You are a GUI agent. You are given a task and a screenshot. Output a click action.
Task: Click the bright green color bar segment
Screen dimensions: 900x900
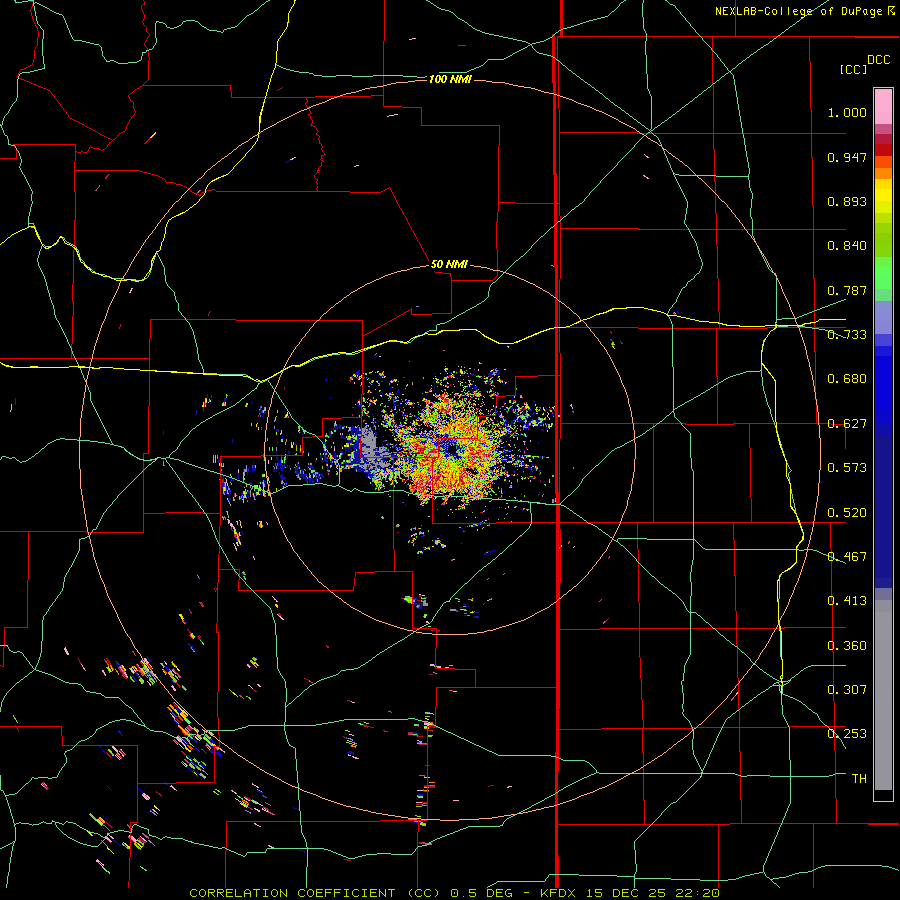tap(883, 273)
